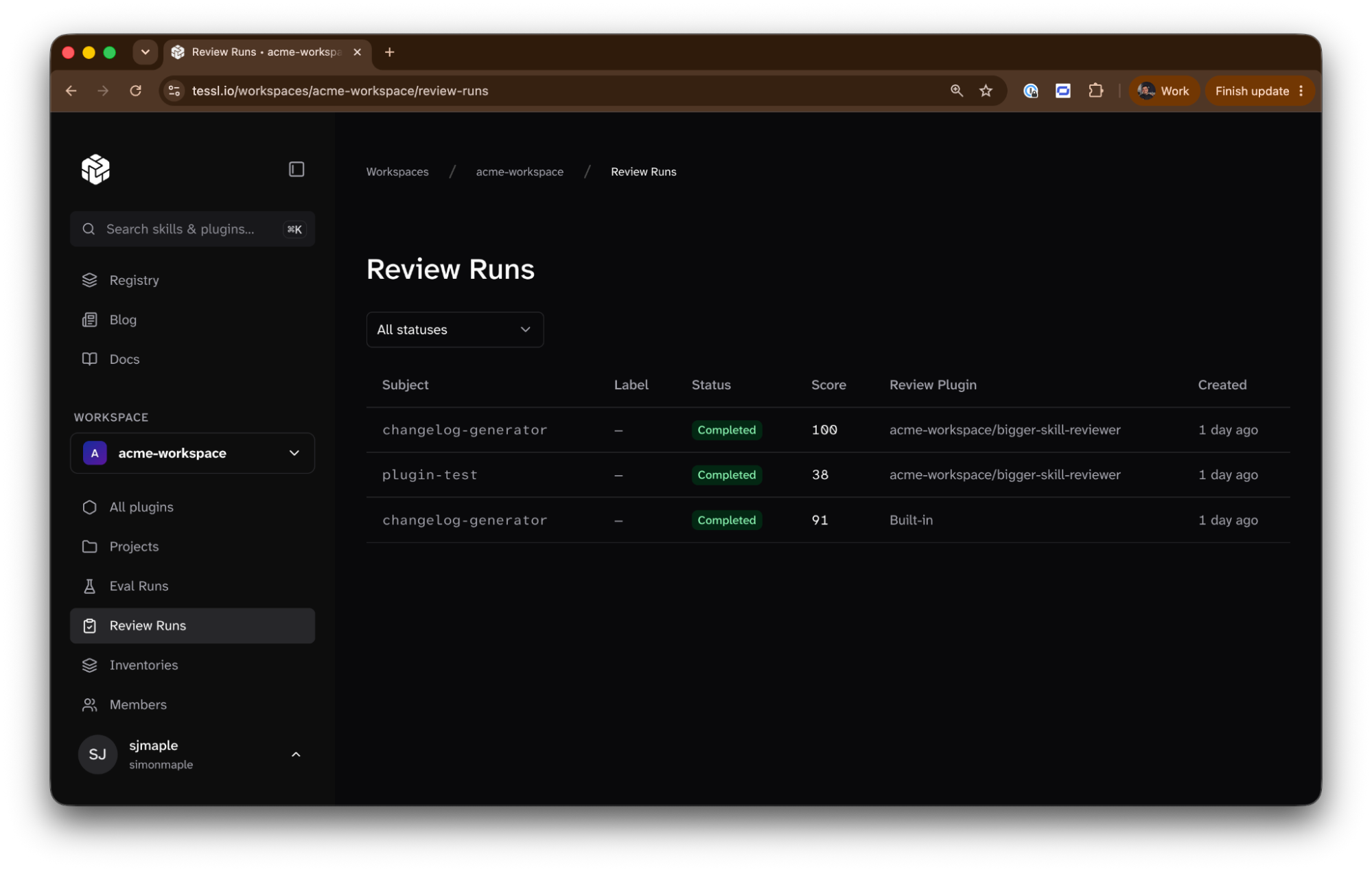Open plugin-test review run row
The image size is (1372, 872).
[x=828, y=474]
